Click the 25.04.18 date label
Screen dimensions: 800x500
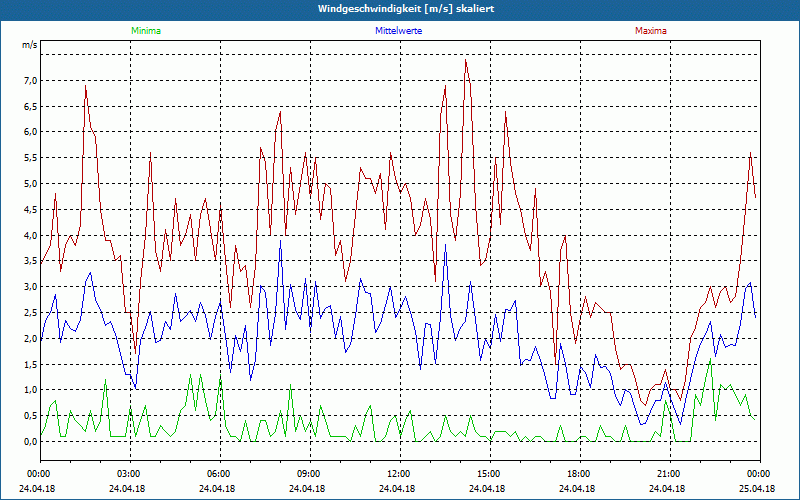coord(758,489)
